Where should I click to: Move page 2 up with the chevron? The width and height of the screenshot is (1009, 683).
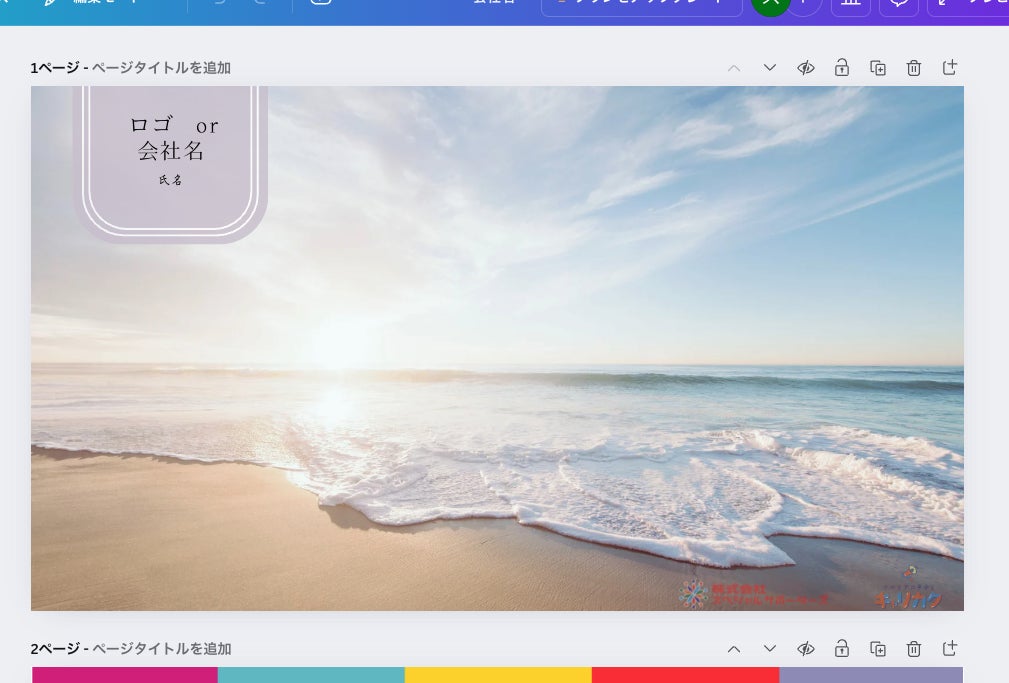coord(734,649)
